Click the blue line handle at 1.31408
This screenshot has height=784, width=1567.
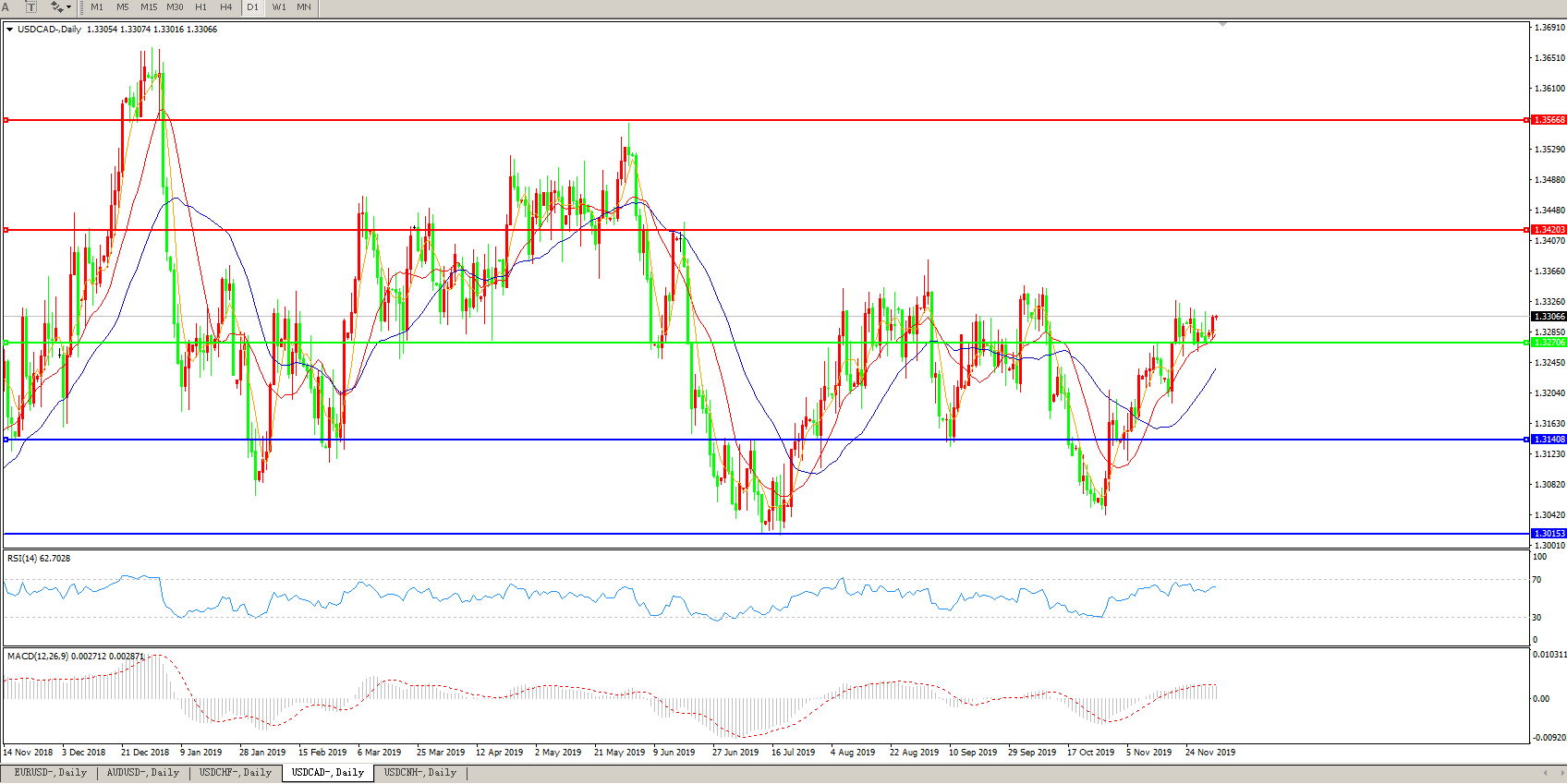[x=6, y=440]
